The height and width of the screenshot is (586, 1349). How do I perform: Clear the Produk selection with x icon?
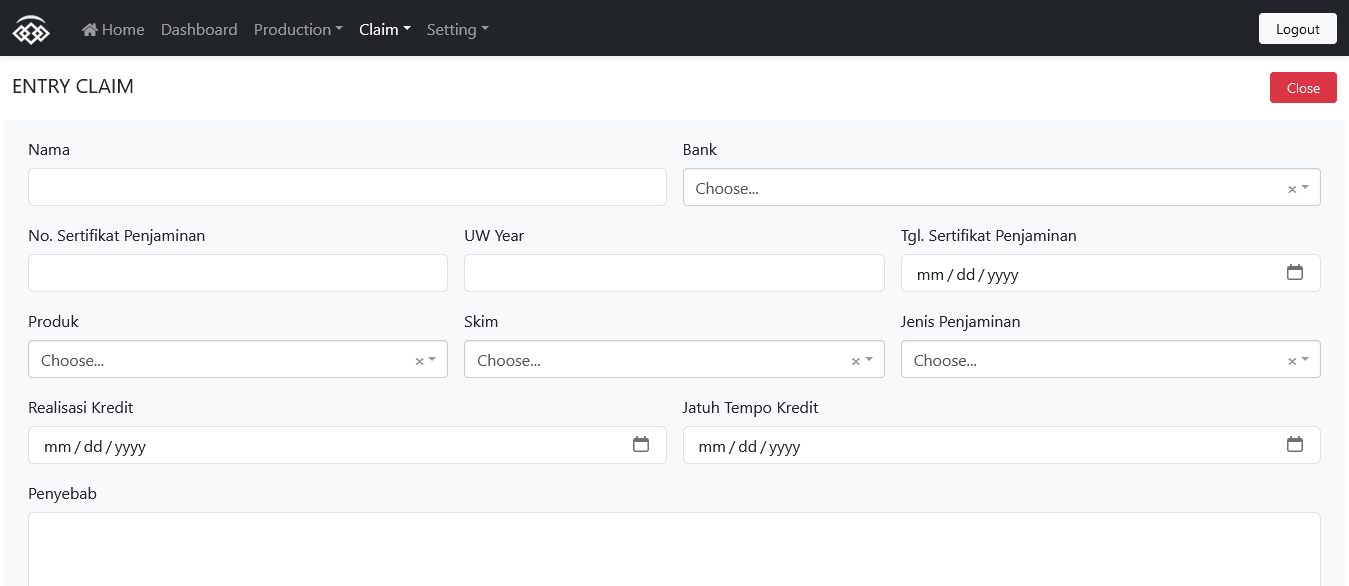point(419,361)
